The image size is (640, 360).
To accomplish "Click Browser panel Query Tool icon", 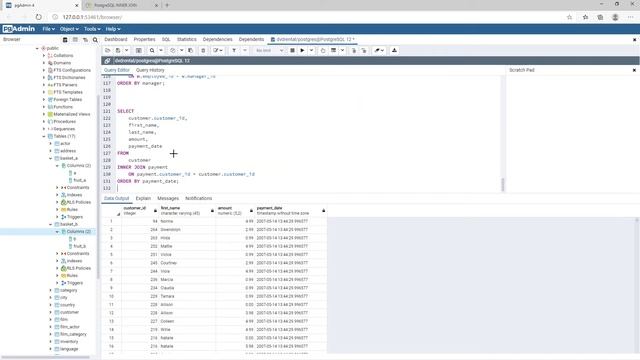I will [x=65, y=40].
